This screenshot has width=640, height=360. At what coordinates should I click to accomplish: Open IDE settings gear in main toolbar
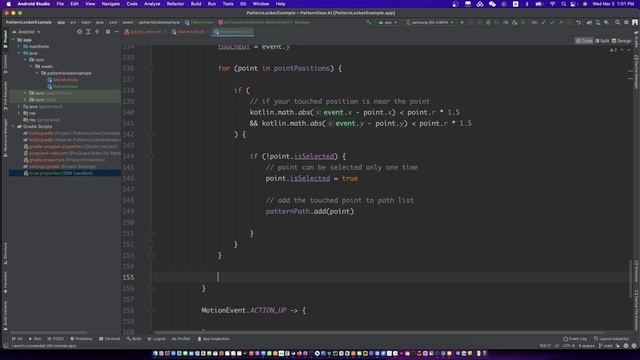(x=626, y=22)
